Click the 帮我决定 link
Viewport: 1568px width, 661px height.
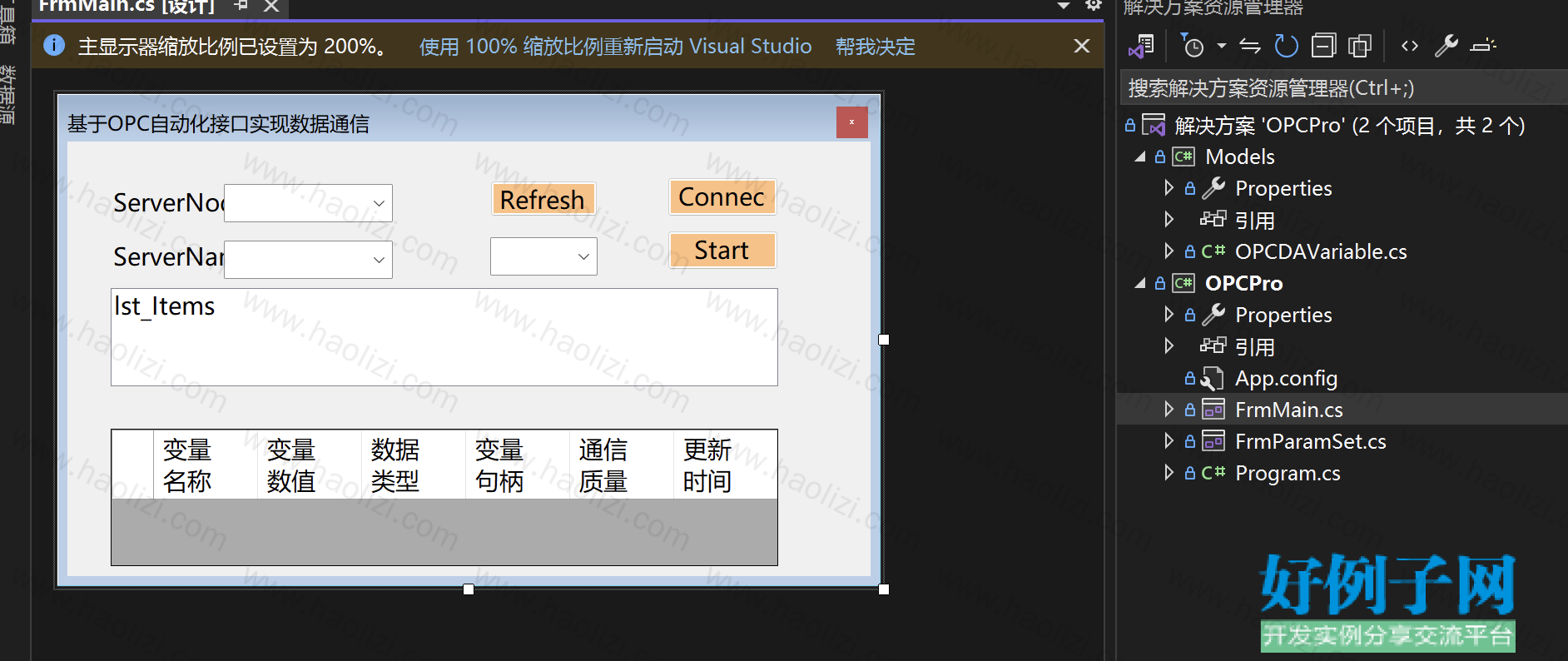tap(875, 46)
